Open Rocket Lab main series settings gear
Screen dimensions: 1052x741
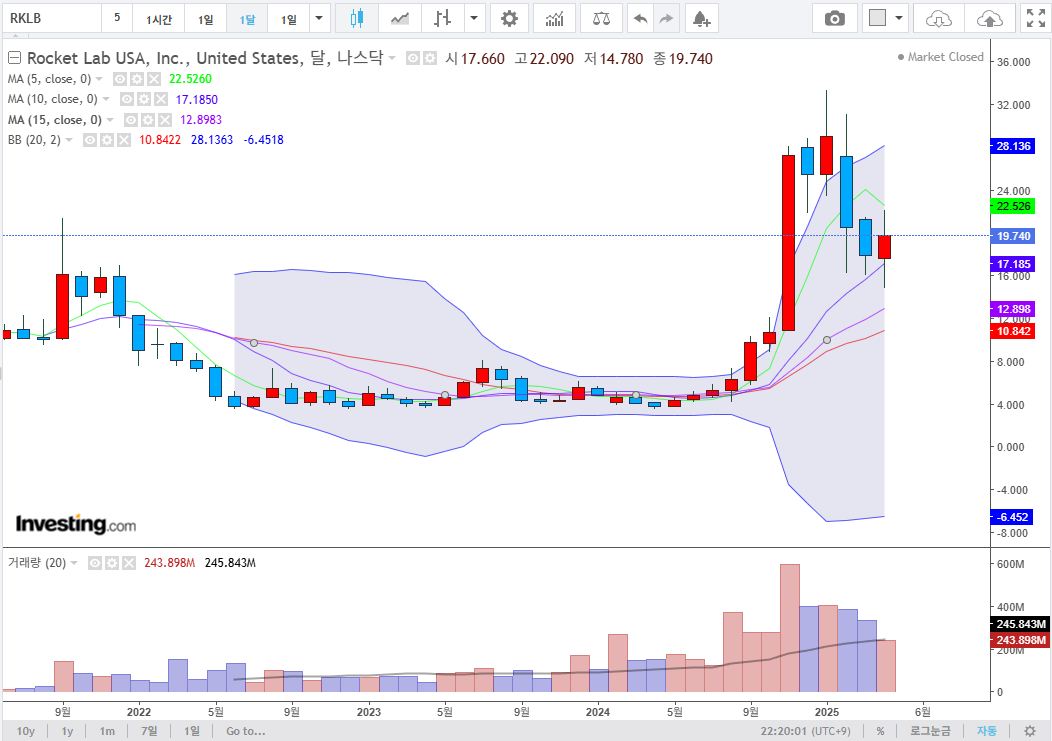point(429,58)
